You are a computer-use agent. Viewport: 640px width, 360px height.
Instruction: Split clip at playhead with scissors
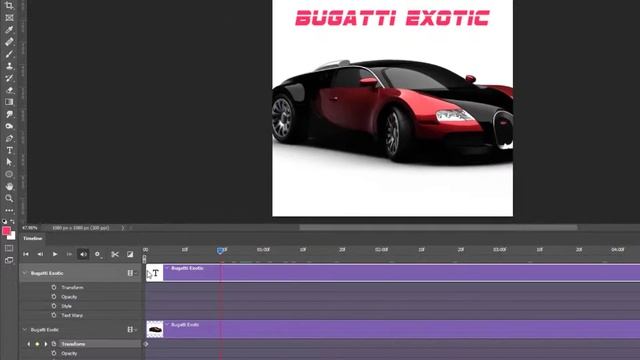(x=115, y=254)
